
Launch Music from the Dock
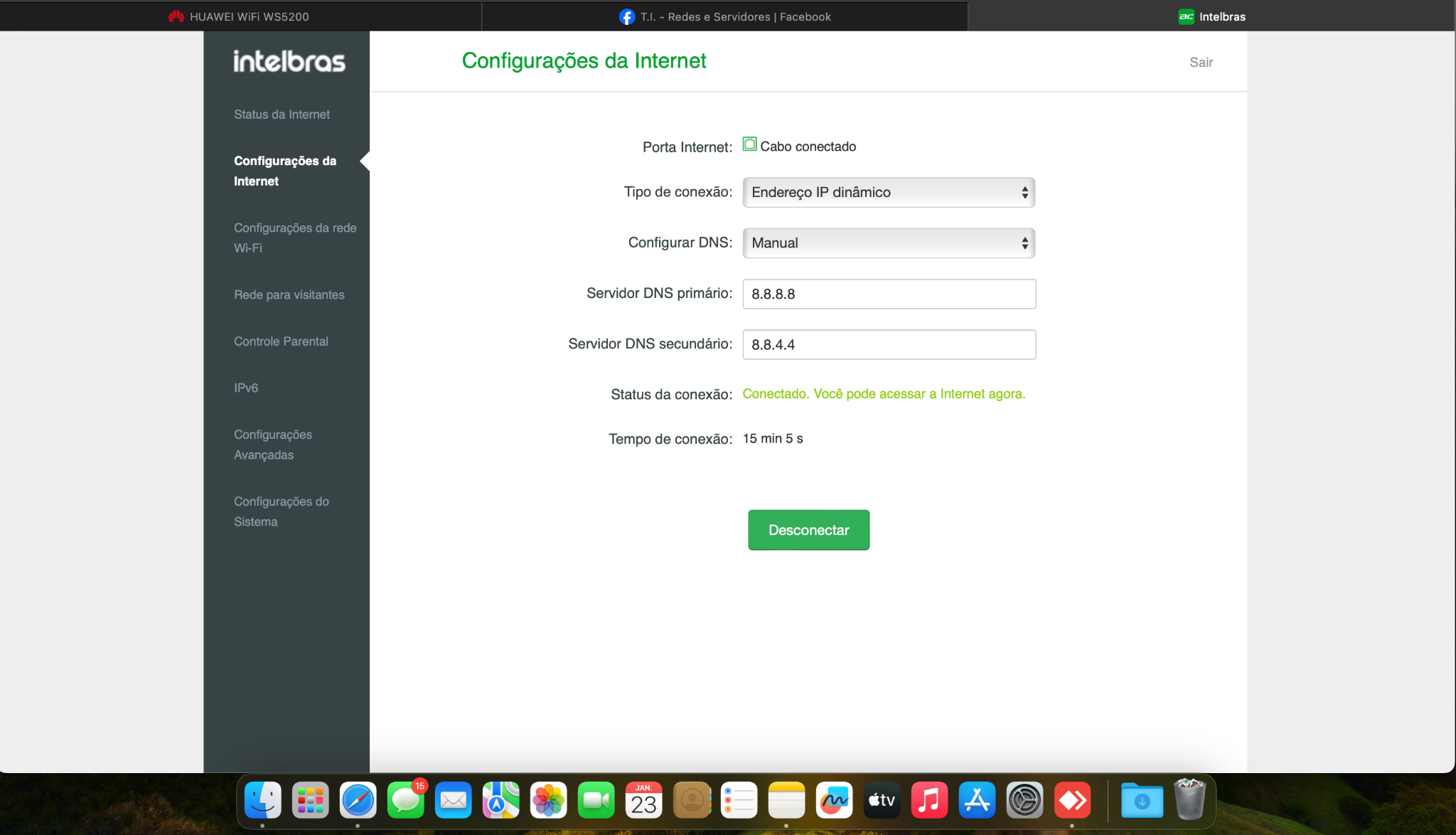coord(930,800)
